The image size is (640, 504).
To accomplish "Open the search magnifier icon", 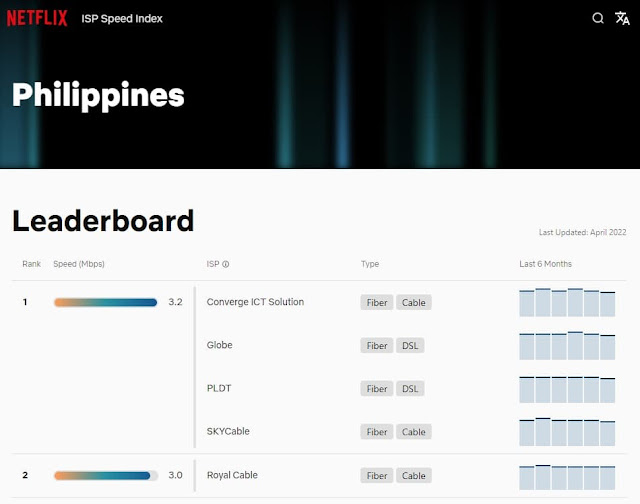I will [x=598, y=18].
